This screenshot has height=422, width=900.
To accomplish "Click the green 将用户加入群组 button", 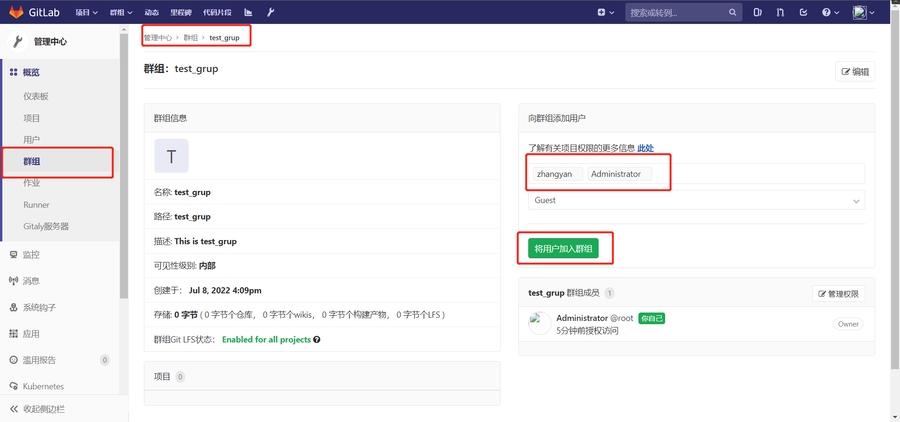I will 563,249.
